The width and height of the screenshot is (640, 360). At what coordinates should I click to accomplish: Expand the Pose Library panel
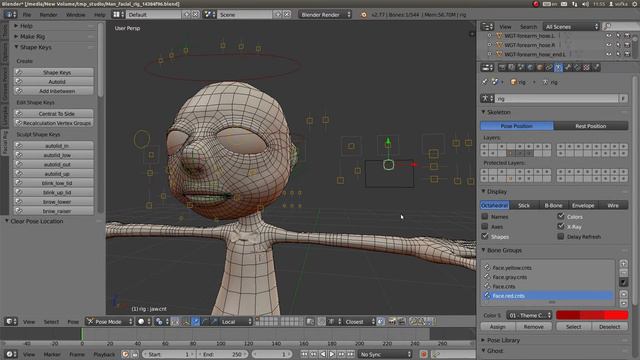[x=503, y=340]
